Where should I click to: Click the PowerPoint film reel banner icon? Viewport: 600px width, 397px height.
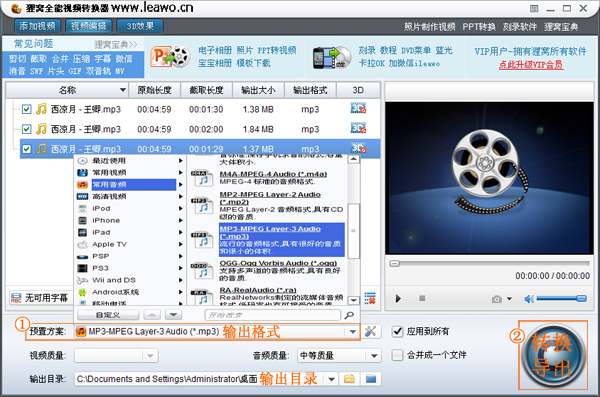pyautogui.click(x=171, y=57)
